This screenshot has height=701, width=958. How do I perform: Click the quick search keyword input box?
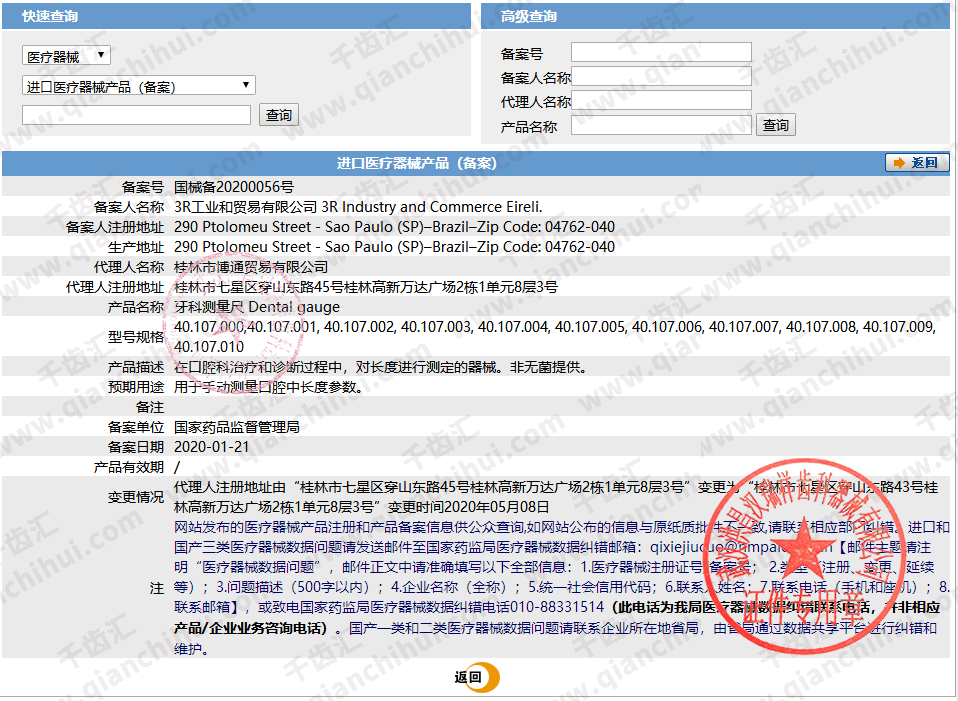(137, 115)
